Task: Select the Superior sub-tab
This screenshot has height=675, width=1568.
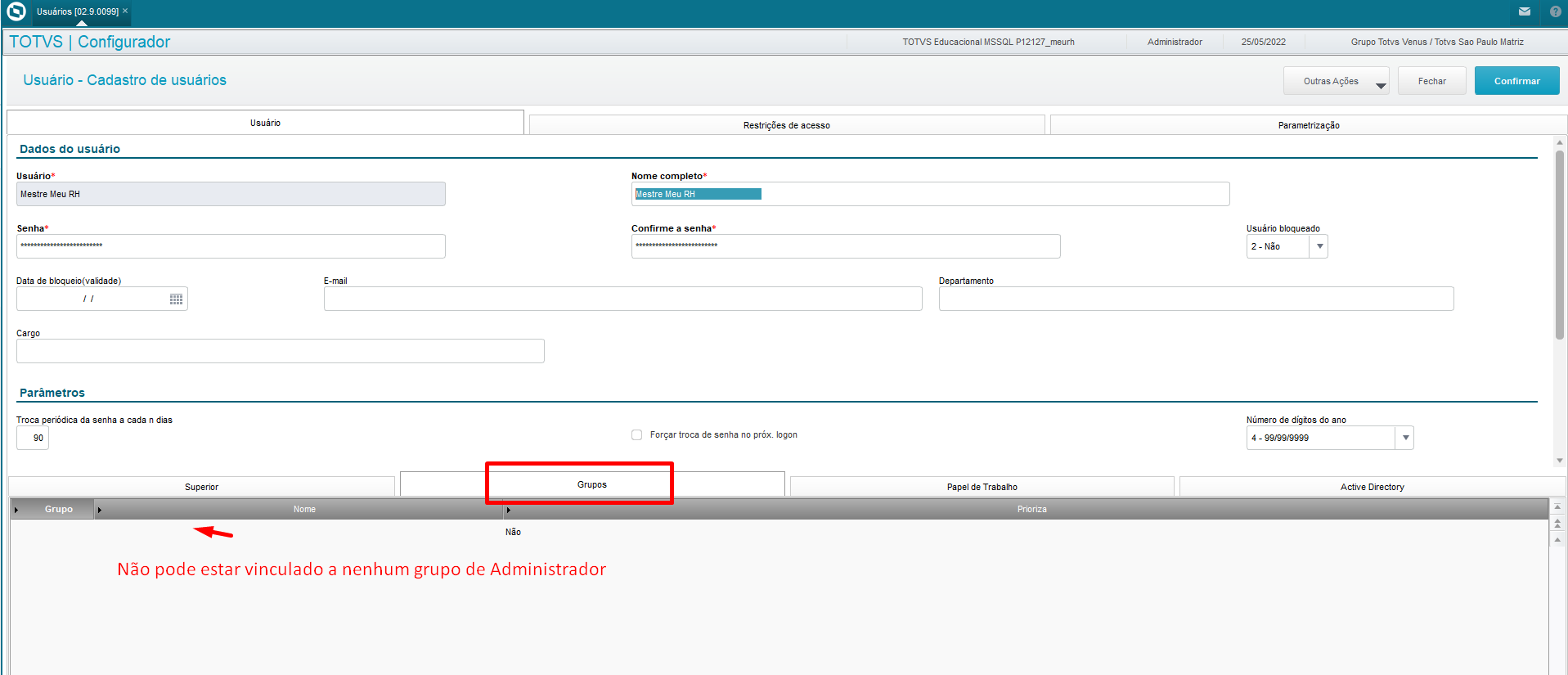Action: (x=201, y=487)
